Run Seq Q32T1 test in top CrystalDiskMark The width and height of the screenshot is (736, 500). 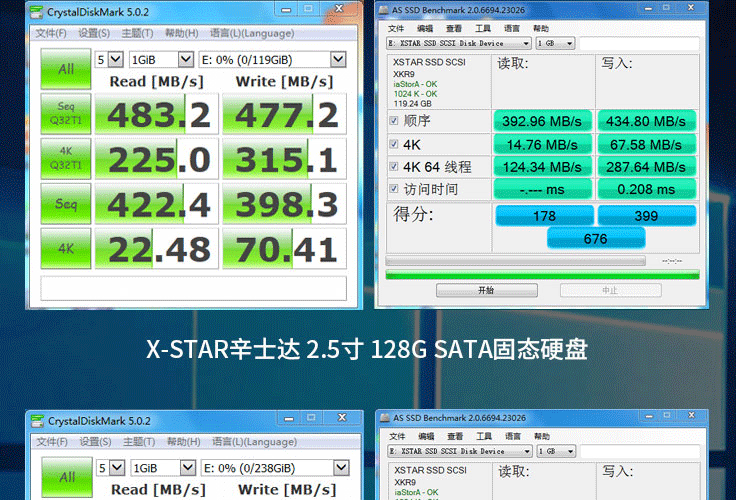pos(66,114)
